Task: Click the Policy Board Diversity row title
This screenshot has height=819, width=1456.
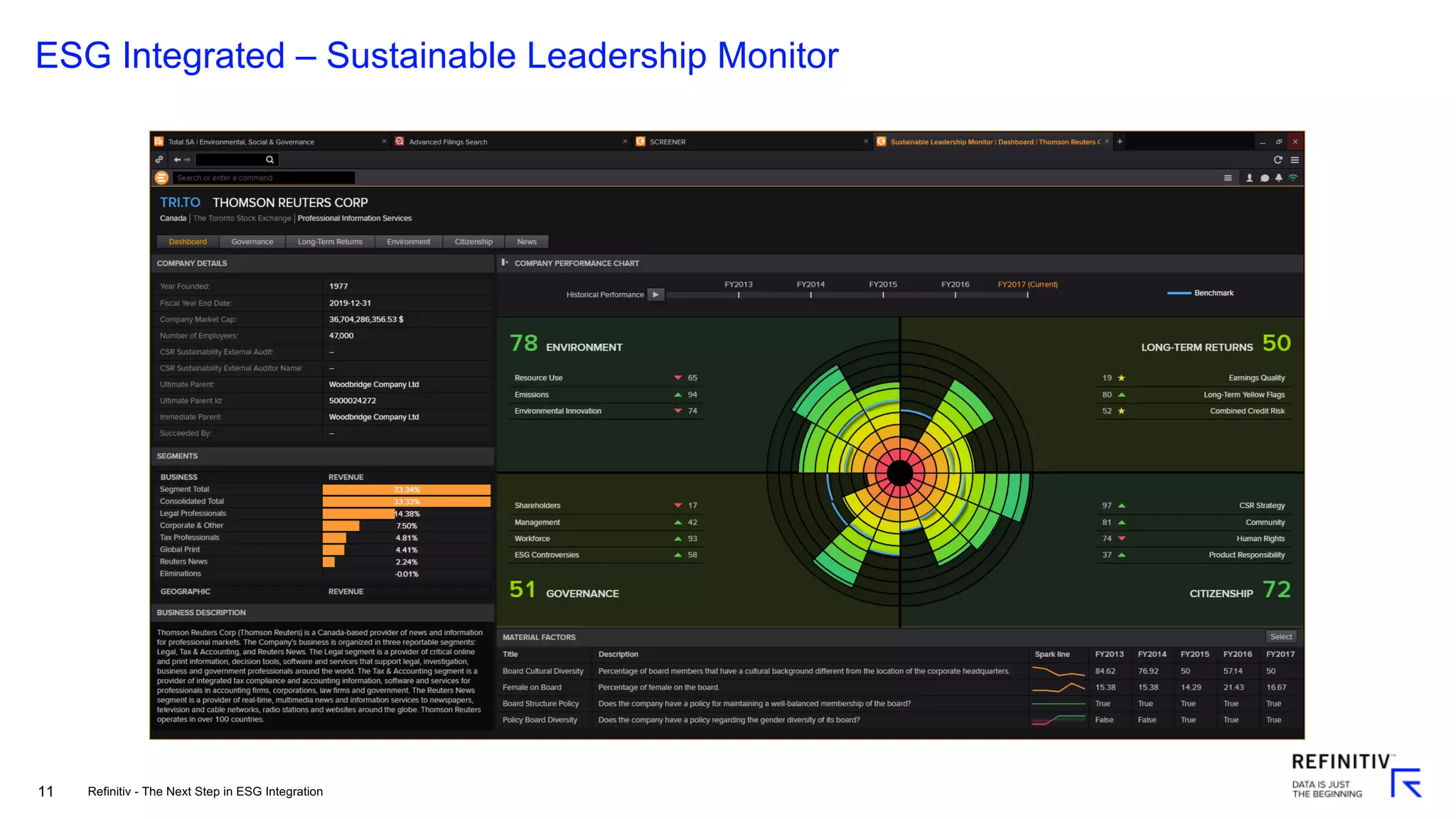Action: pyautogui.click(x=540, y=720)
